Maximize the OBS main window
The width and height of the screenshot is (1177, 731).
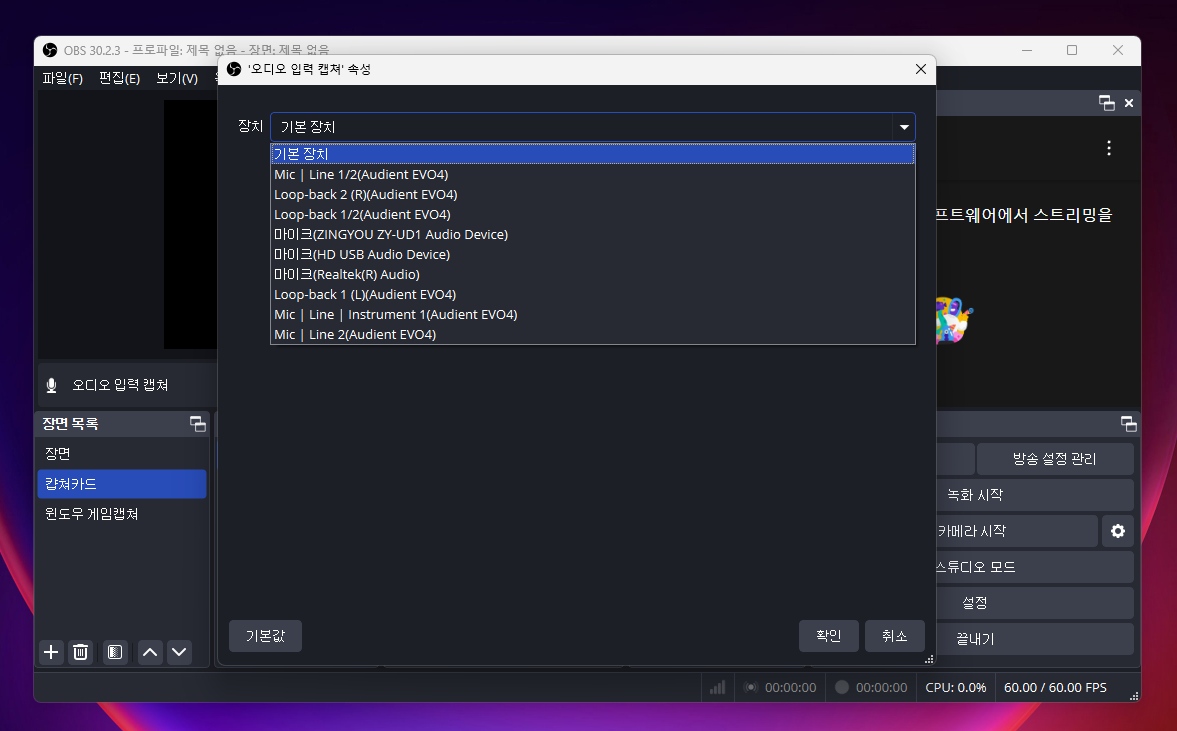pos(1072,50)
